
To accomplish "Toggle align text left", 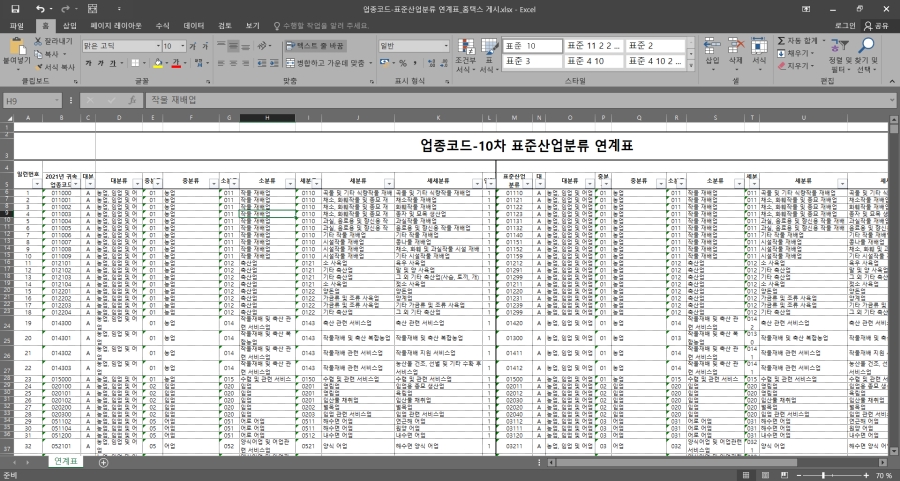I will [221, 63].
